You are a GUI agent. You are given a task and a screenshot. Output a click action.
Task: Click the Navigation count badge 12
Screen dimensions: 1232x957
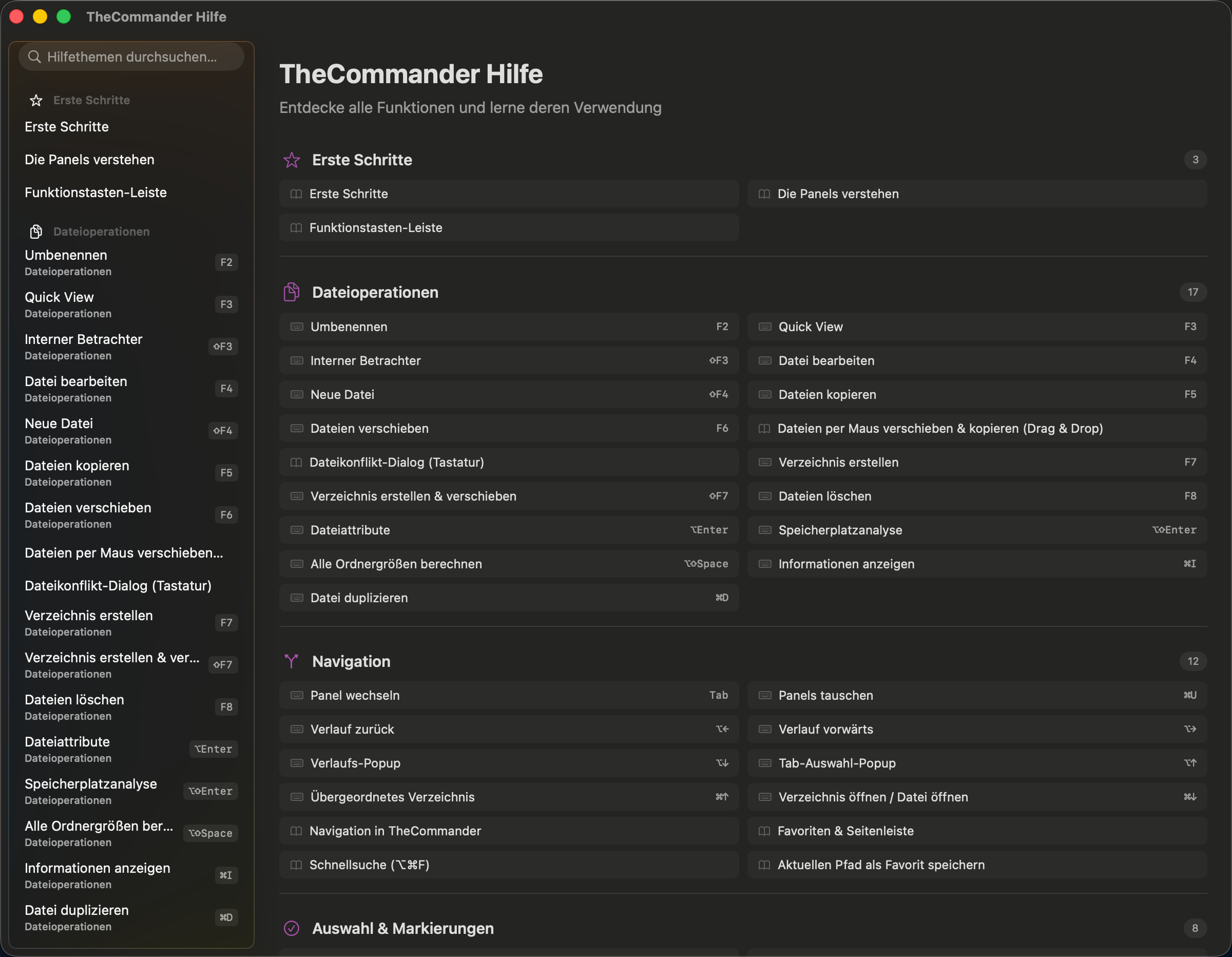[1193, 661]
